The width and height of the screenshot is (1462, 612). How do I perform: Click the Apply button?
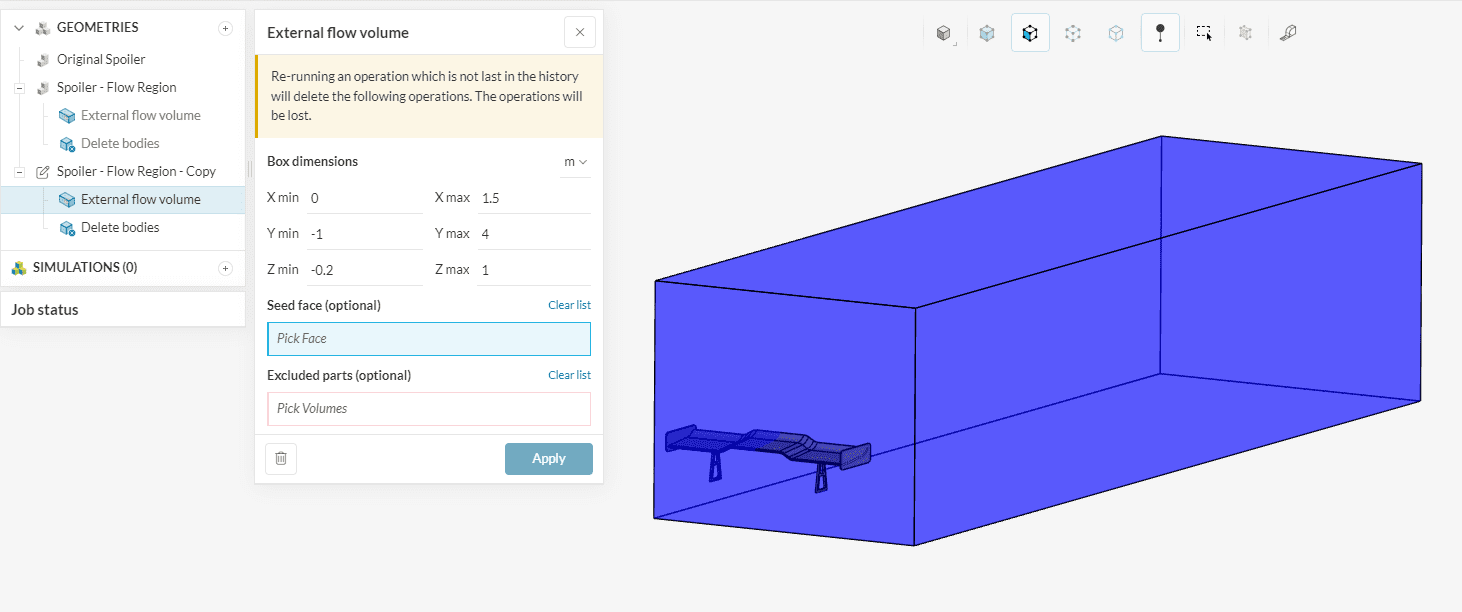(x=548, y=459)
